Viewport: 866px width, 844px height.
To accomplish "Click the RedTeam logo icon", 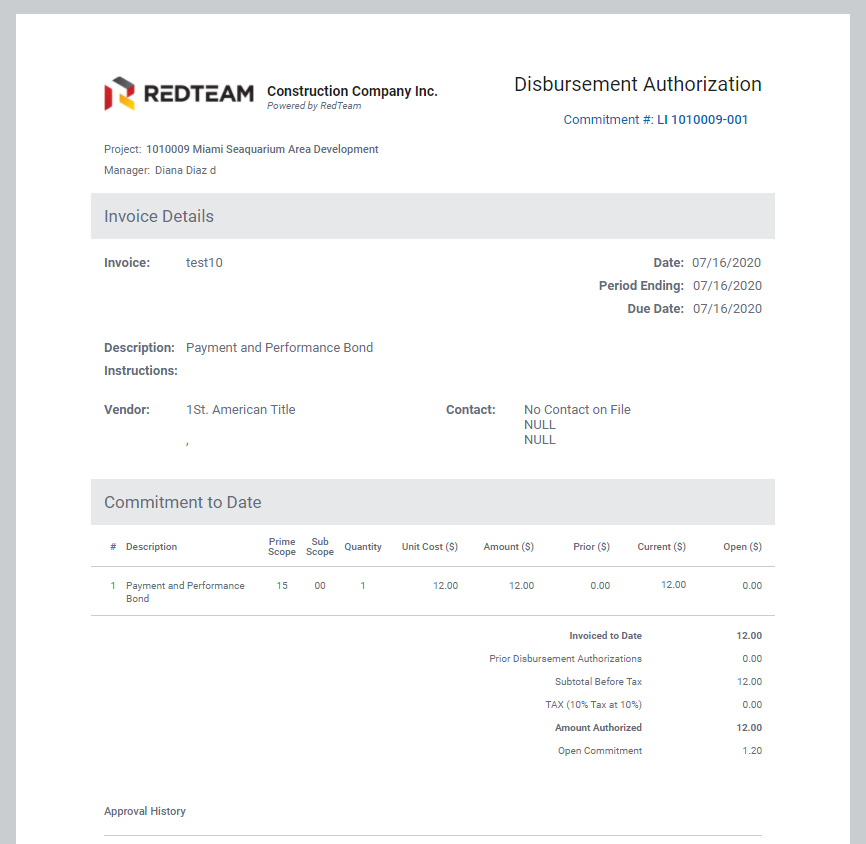I will click(x=119, y=94).
